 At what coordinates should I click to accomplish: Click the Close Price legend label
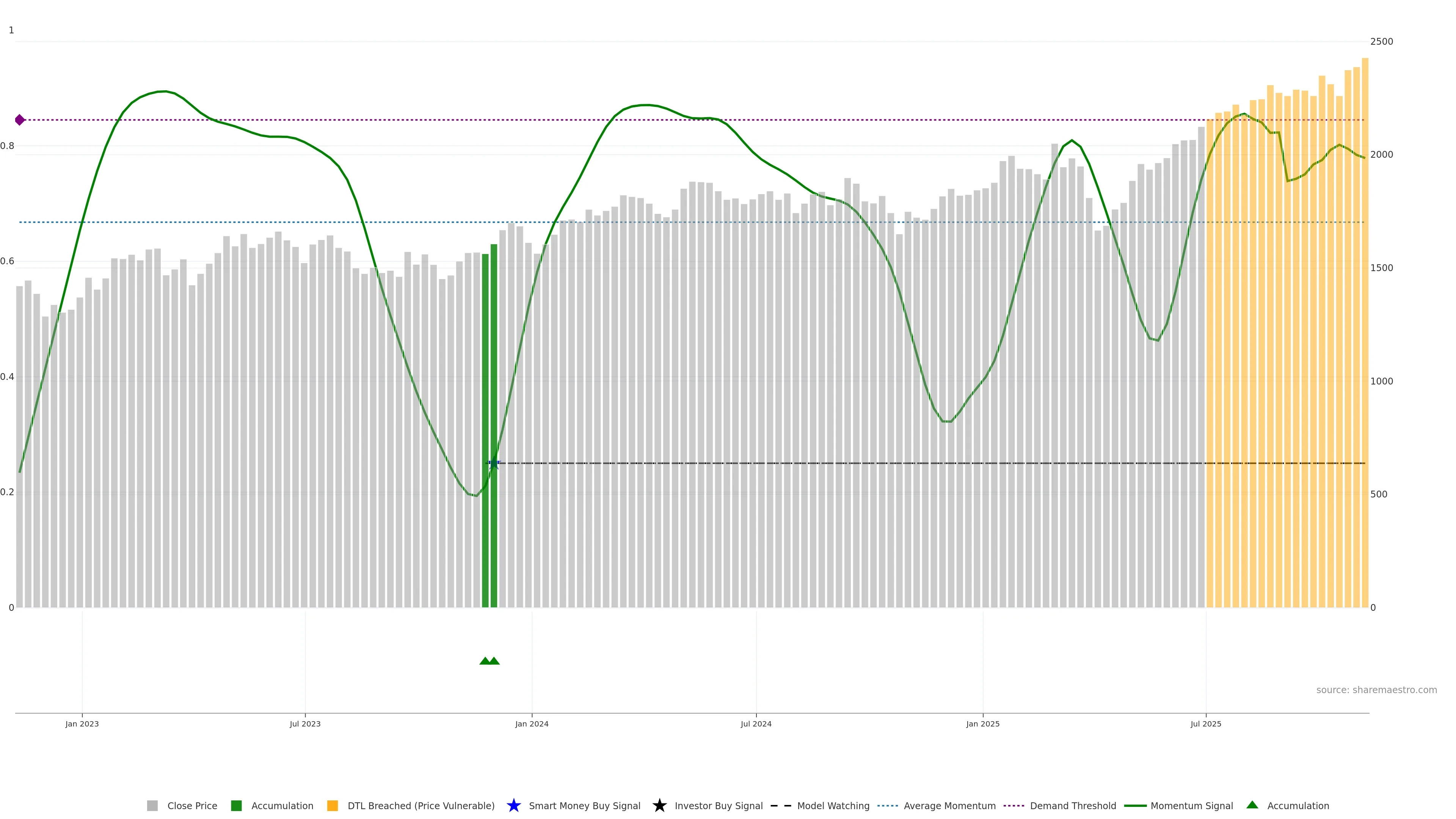pos(192,805)
